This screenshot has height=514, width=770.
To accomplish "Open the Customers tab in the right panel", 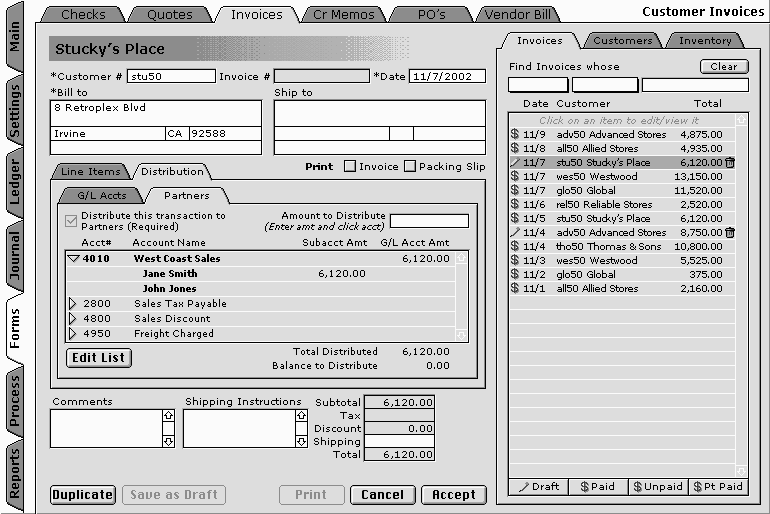I will pyautogui.click(x=623, y=41).
